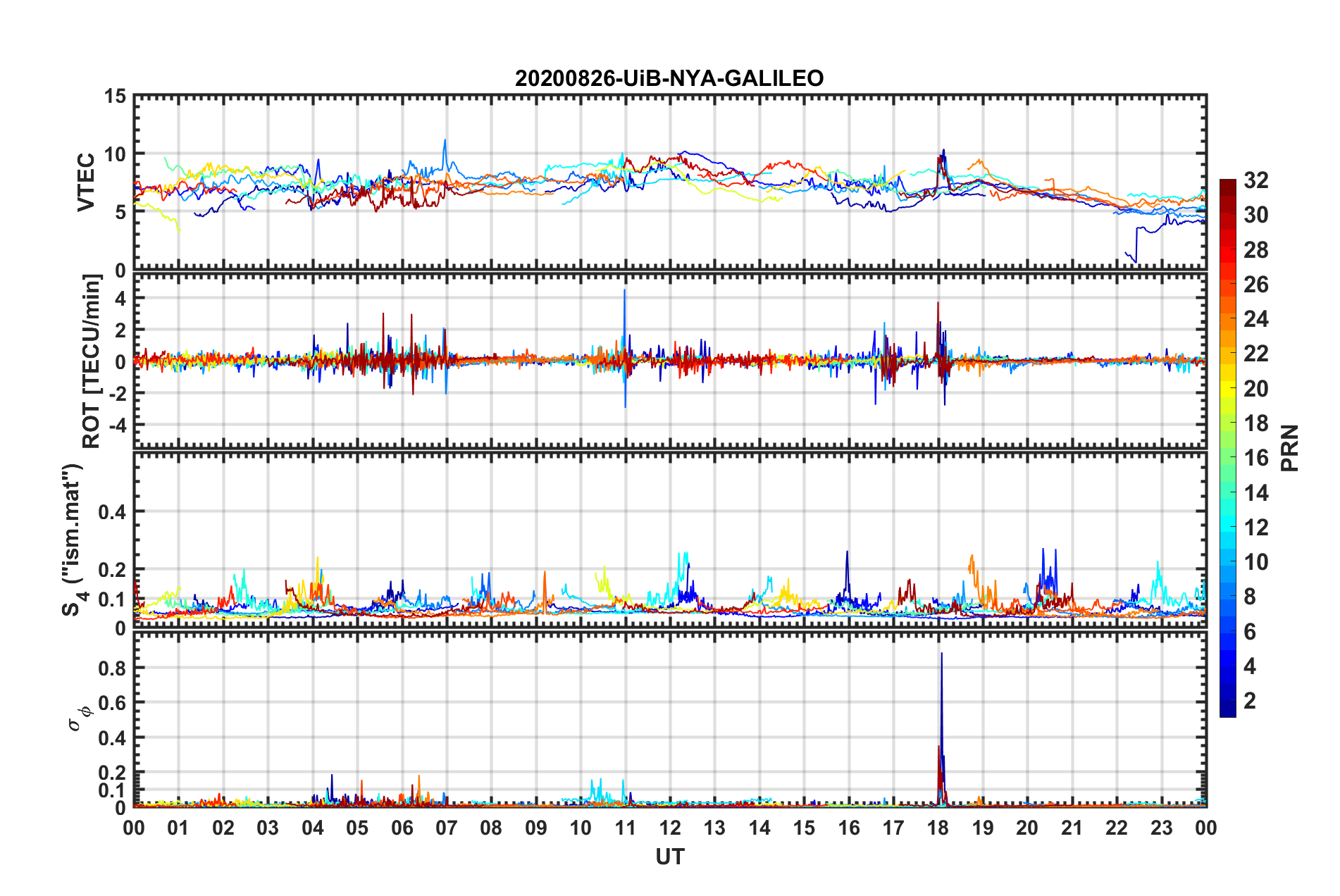Click colorbar tick value 12
The width and height of the screenshot is (1340, 896).
1255,528
